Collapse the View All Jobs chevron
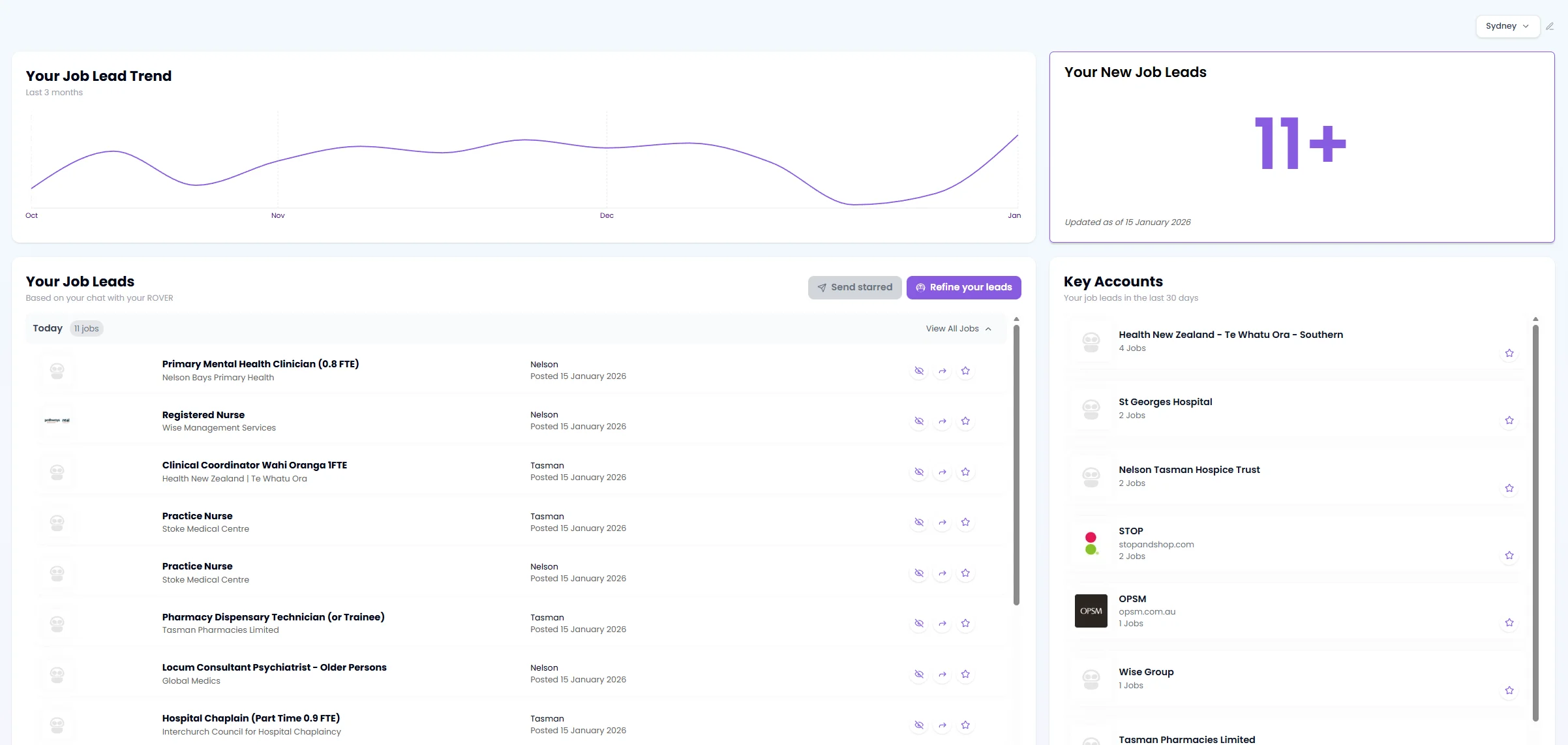Image resolution: width=1568 pixels, height=745 pixels. (988, 329)
